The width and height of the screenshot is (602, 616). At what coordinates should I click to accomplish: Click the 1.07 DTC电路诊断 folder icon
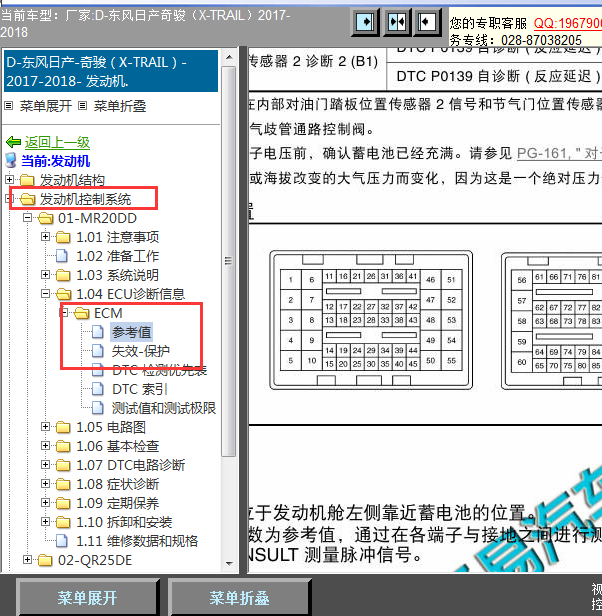point(63,466)
